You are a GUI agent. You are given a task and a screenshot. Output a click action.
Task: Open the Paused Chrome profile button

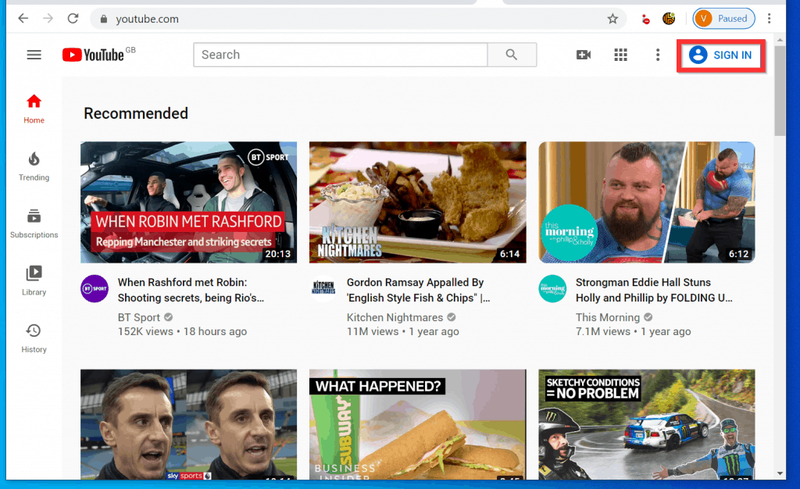click(723, 19)
